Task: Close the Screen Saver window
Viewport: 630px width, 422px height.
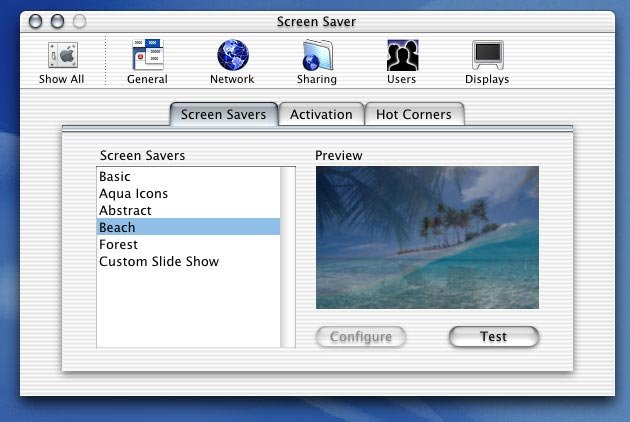Action: (35, 21)
